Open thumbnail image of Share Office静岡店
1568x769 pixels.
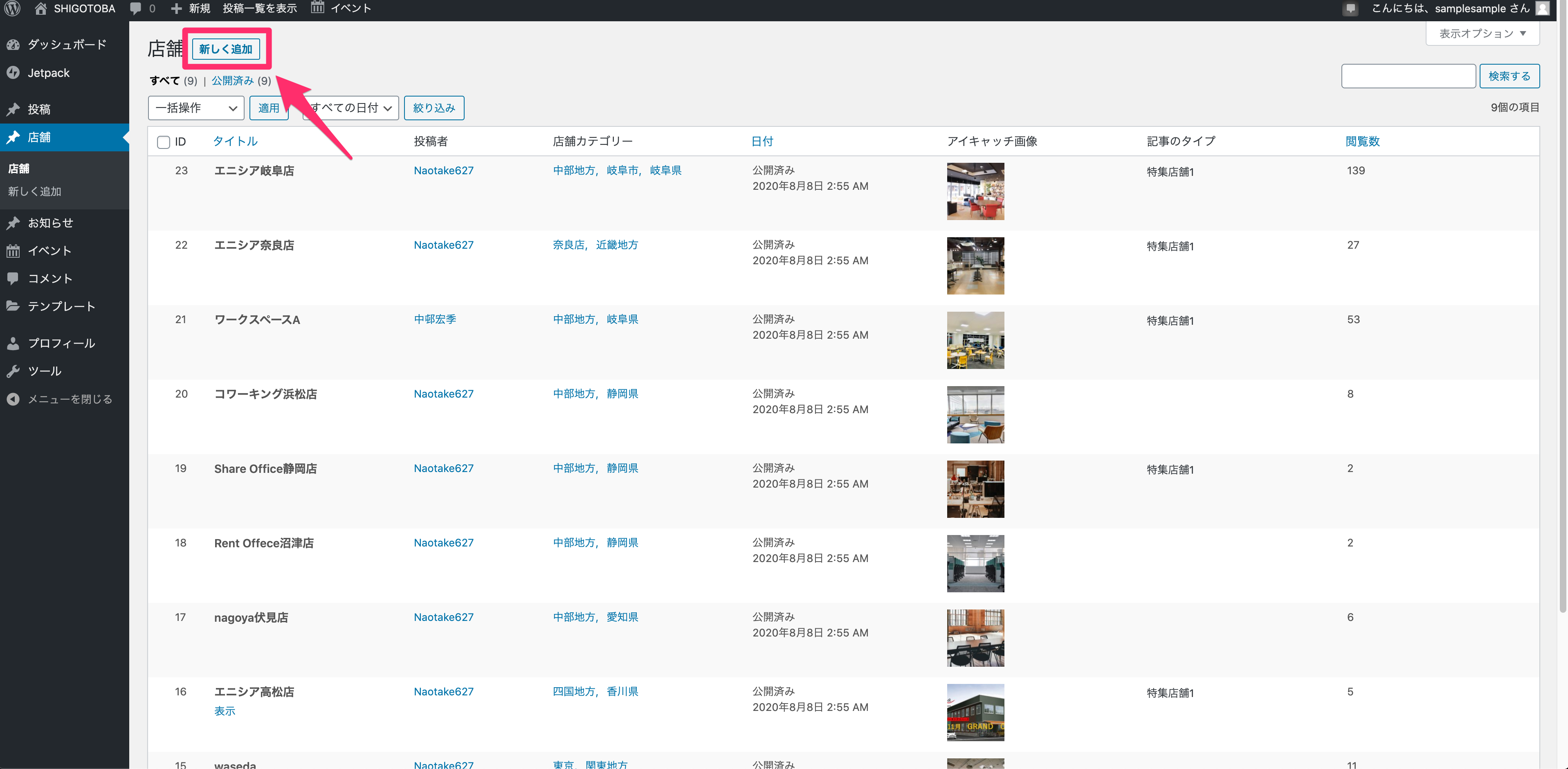[975, 490]
